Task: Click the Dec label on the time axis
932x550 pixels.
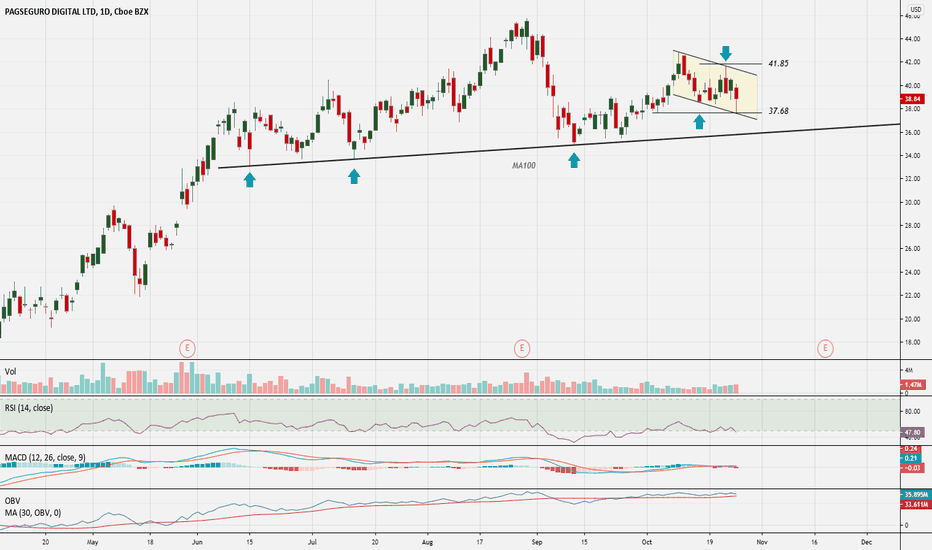Action: click(866, 542)
